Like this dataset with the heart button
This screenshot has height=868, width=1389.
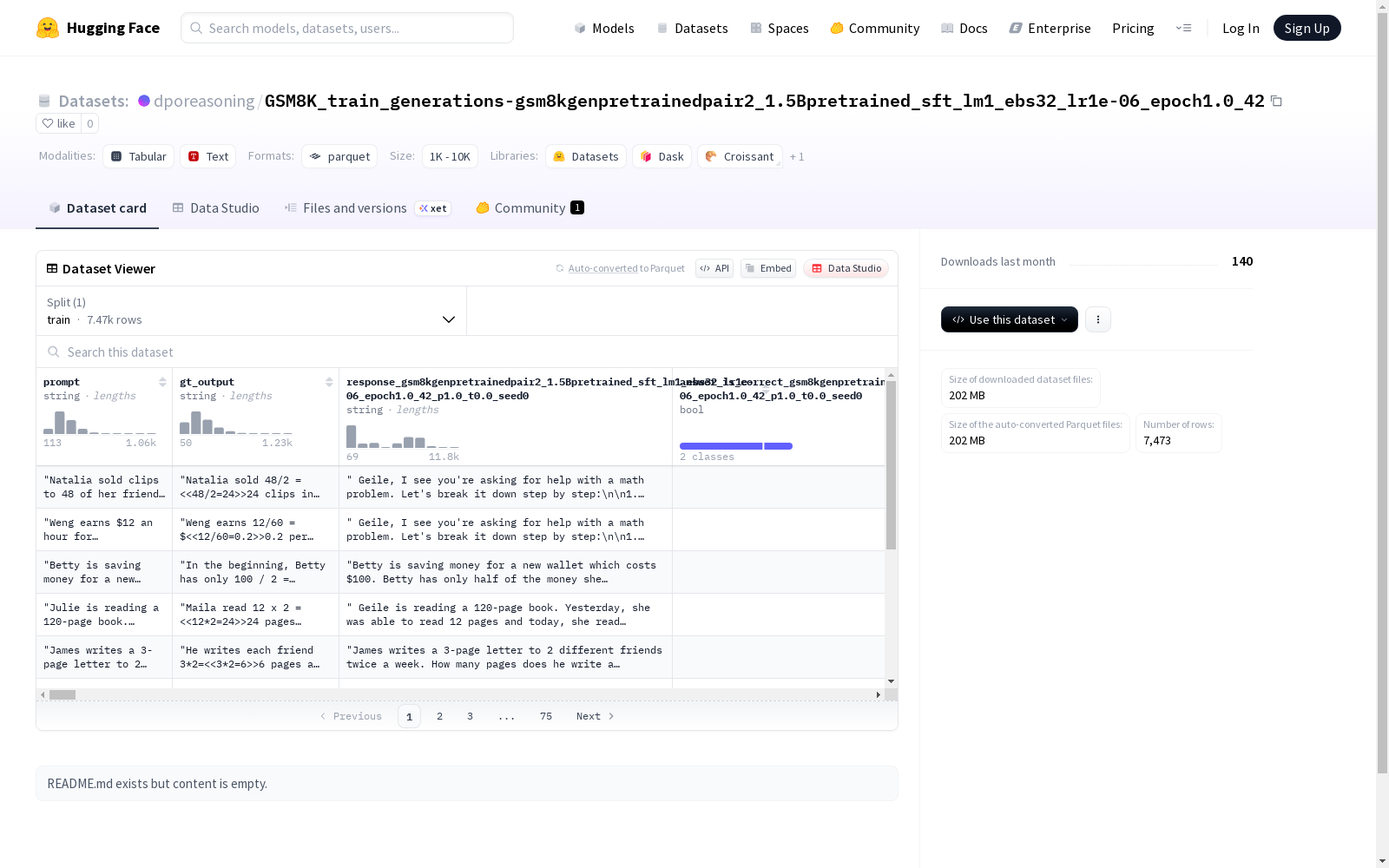58,123
